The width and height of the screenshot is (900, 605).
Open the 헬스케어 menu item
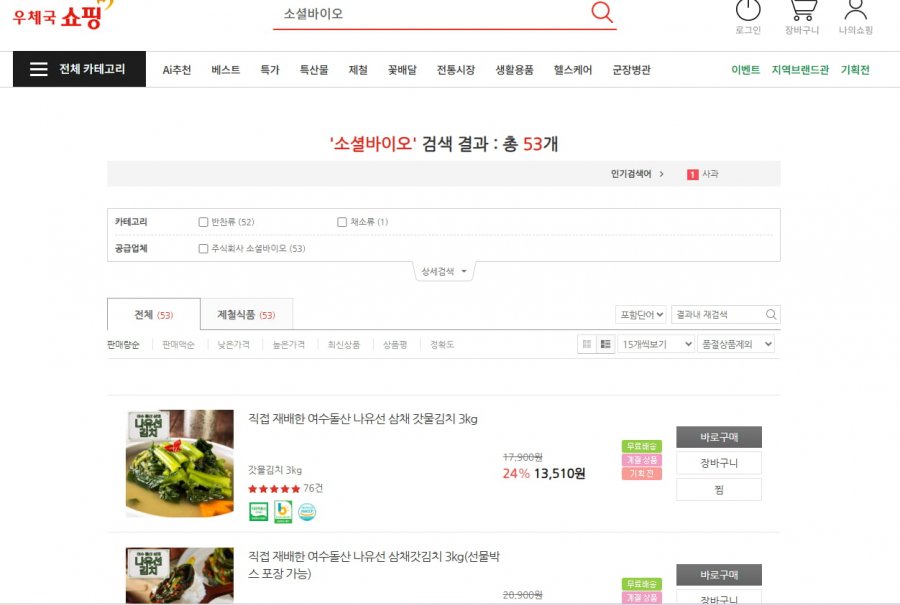(573, 70)
